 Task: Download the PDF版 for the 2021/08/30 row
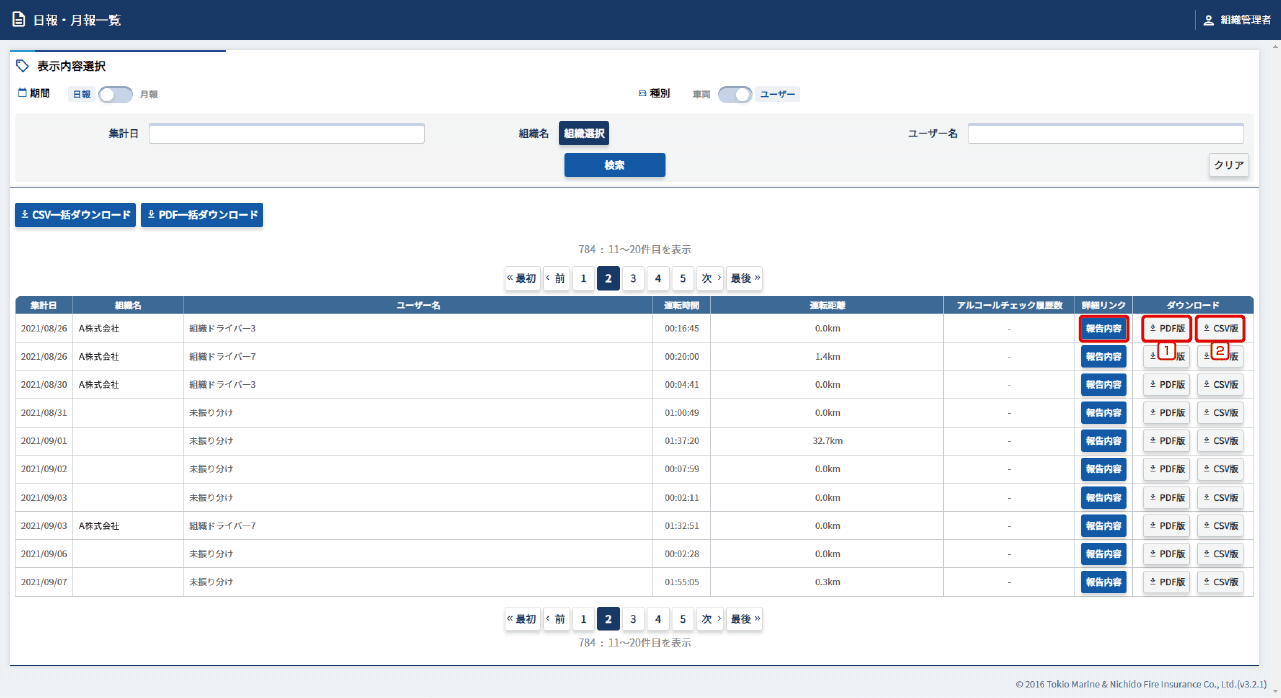coord(1166,385)
